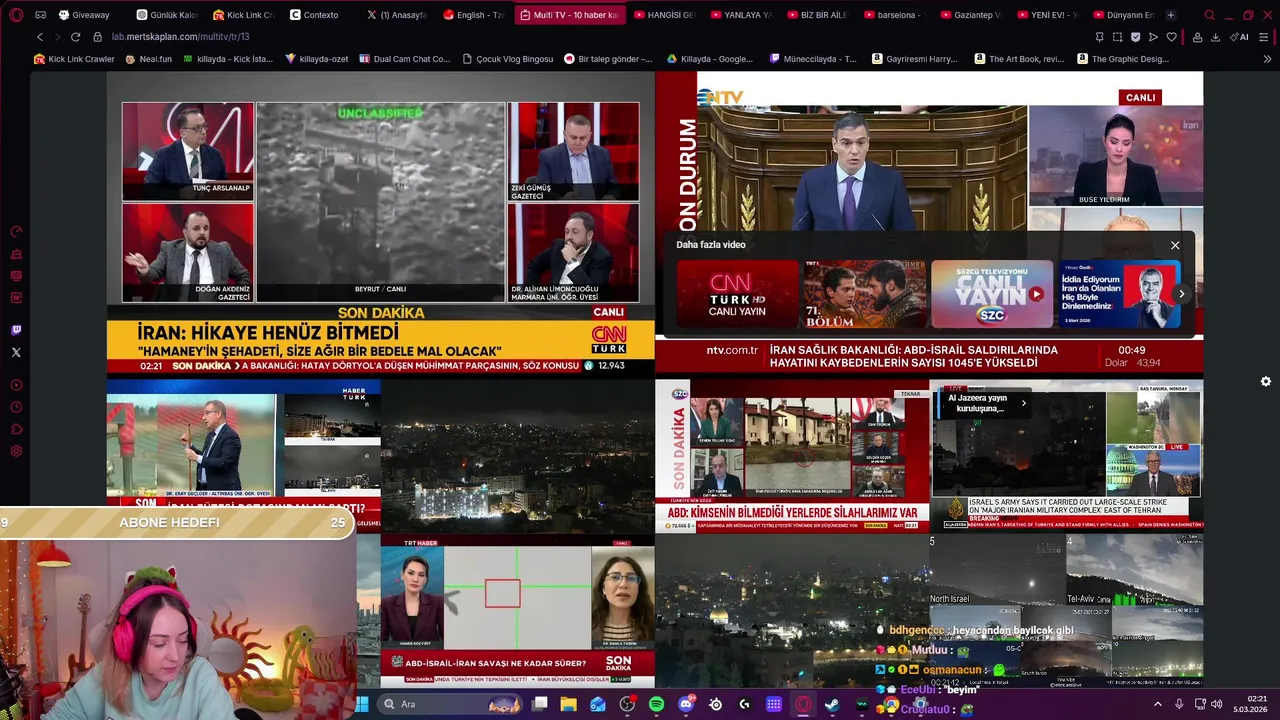This screenshot has width=1280, height=720.
Task: Focus the TRT Haber live stream panel
Action: (518, 611)
